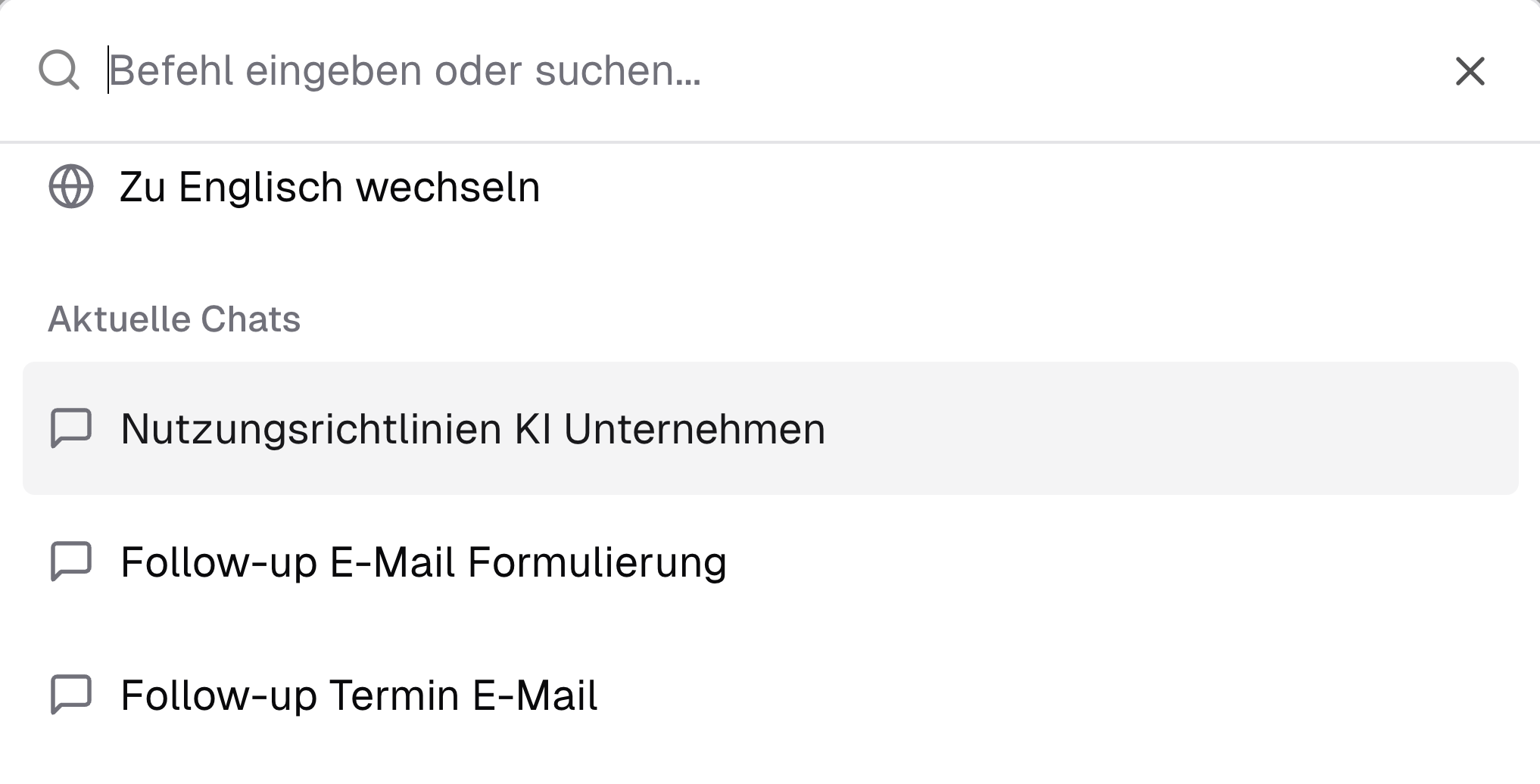Click the Aktuelle Chats section header
The image size is (1540, 784).
pos(174,318)
